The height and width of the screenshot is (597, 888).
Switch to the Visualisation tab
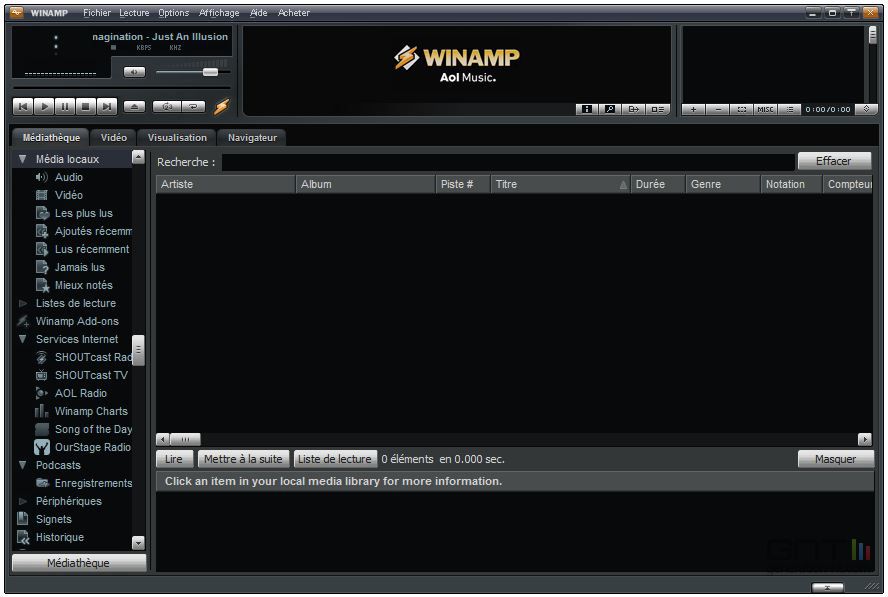(x=177, y=137)
